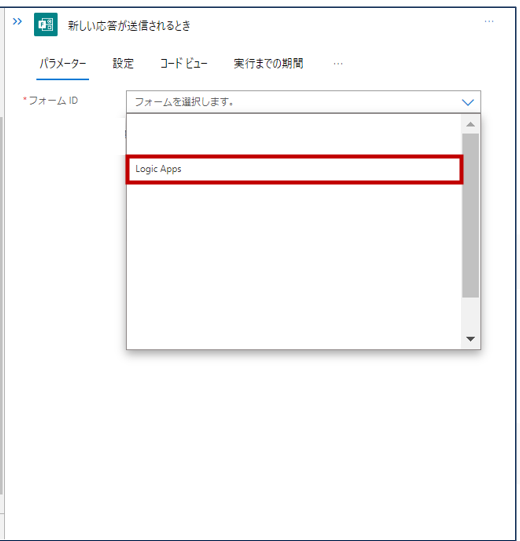The height and width of the screenshot is (541, 520).
Task: Open the コード ビュー tab
Action: click(184, 64)
